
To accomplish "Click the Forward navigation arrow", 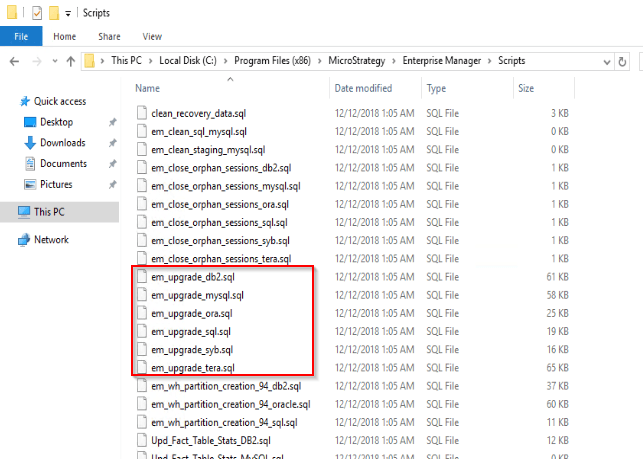I will tap(37, 62).
